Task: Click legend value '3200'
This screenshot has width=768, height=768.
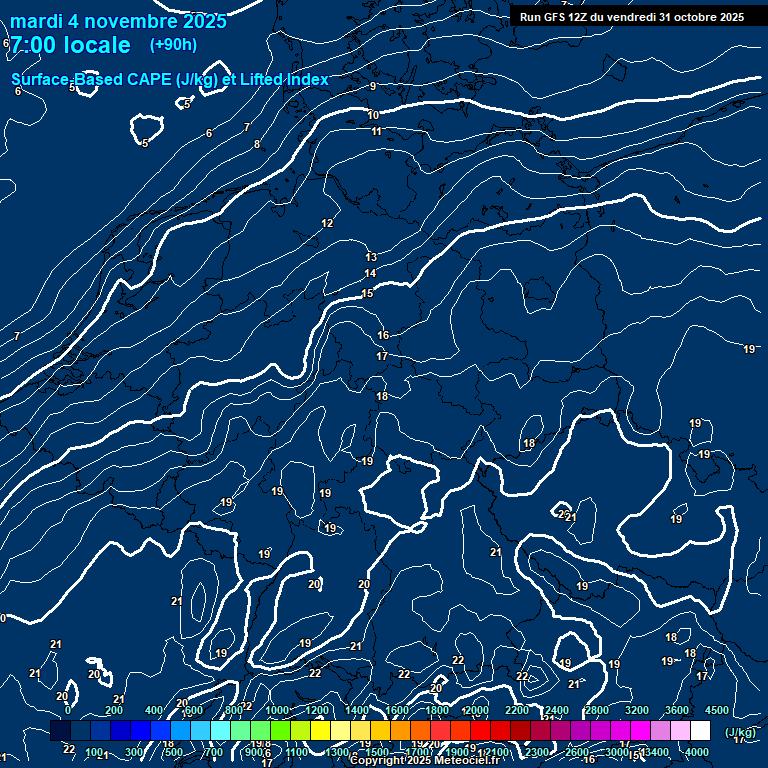Action: point(637,710)
